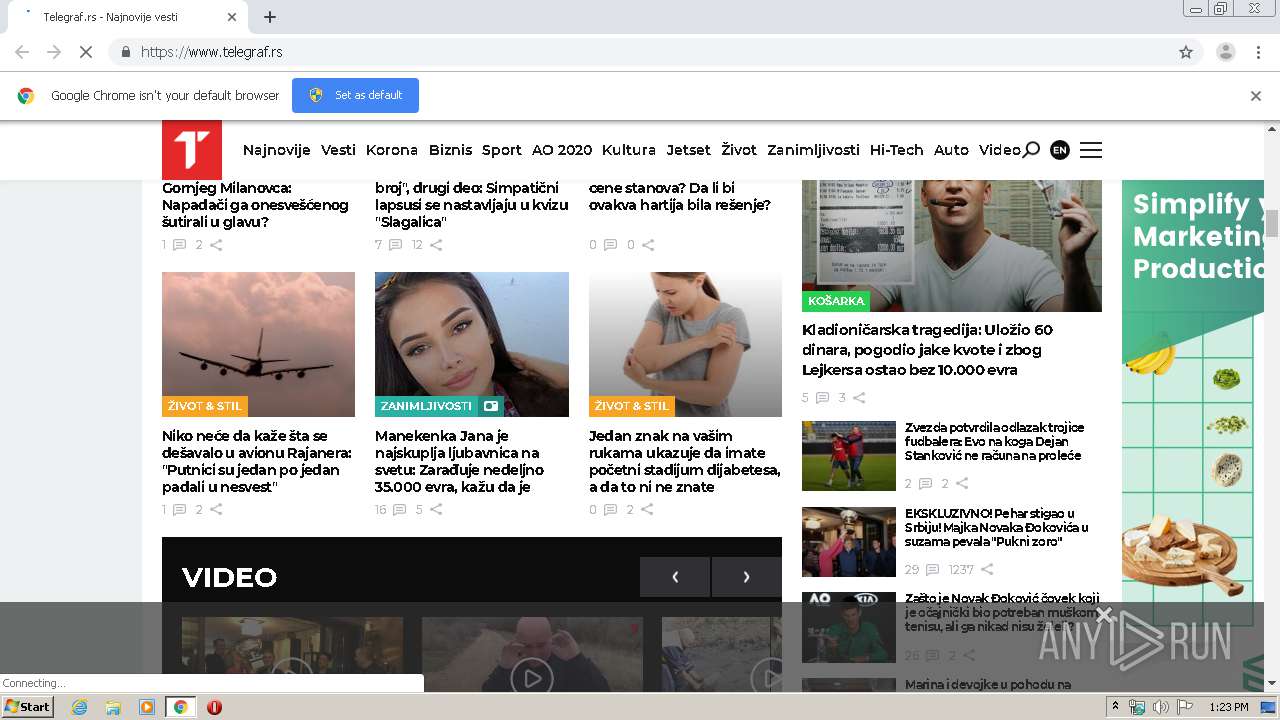
Task: Share the dijabetes article
Action: tap(647, 509)
